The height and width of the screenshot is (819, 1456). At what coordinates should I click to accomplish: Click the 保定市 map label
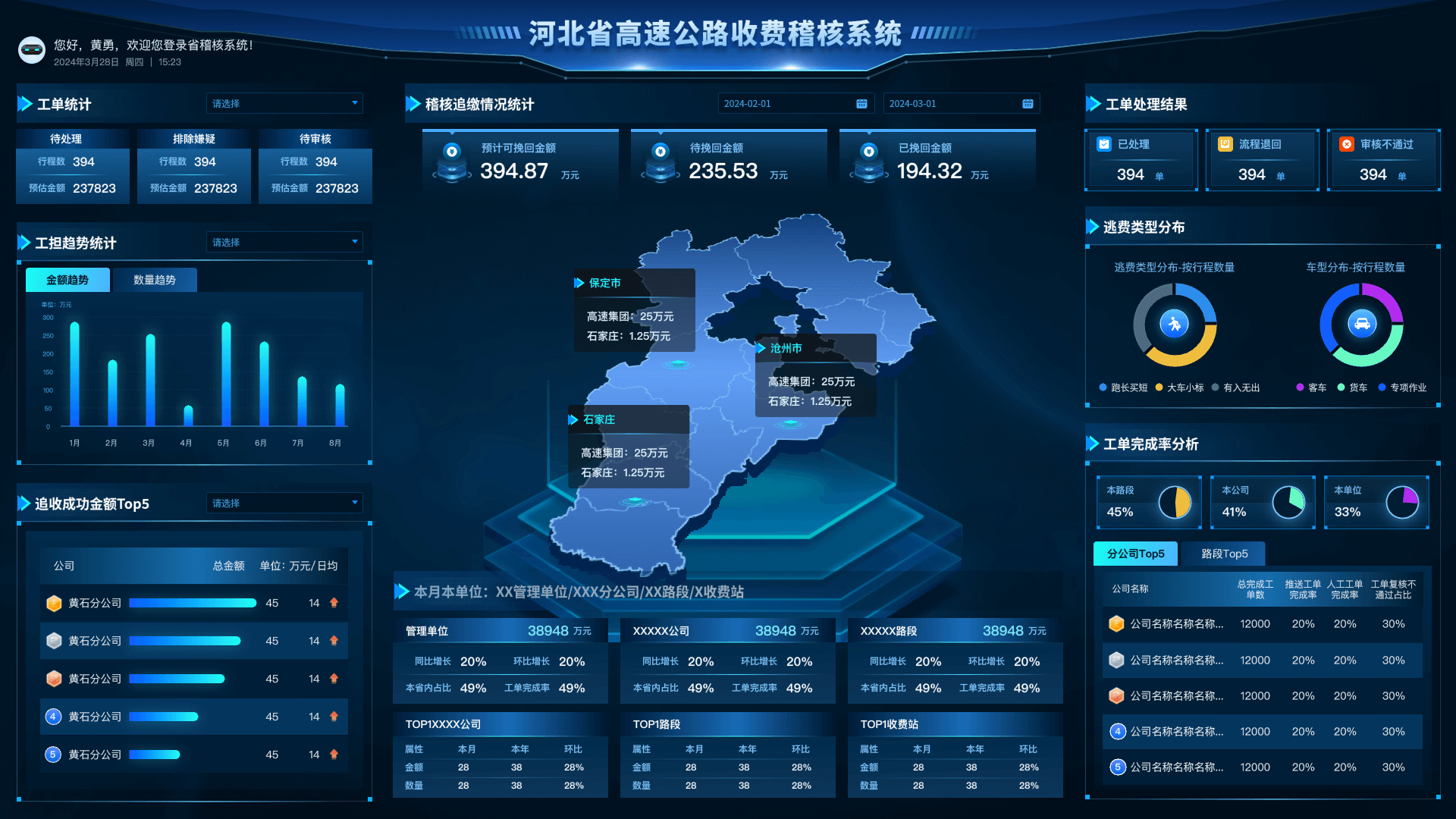604,283
